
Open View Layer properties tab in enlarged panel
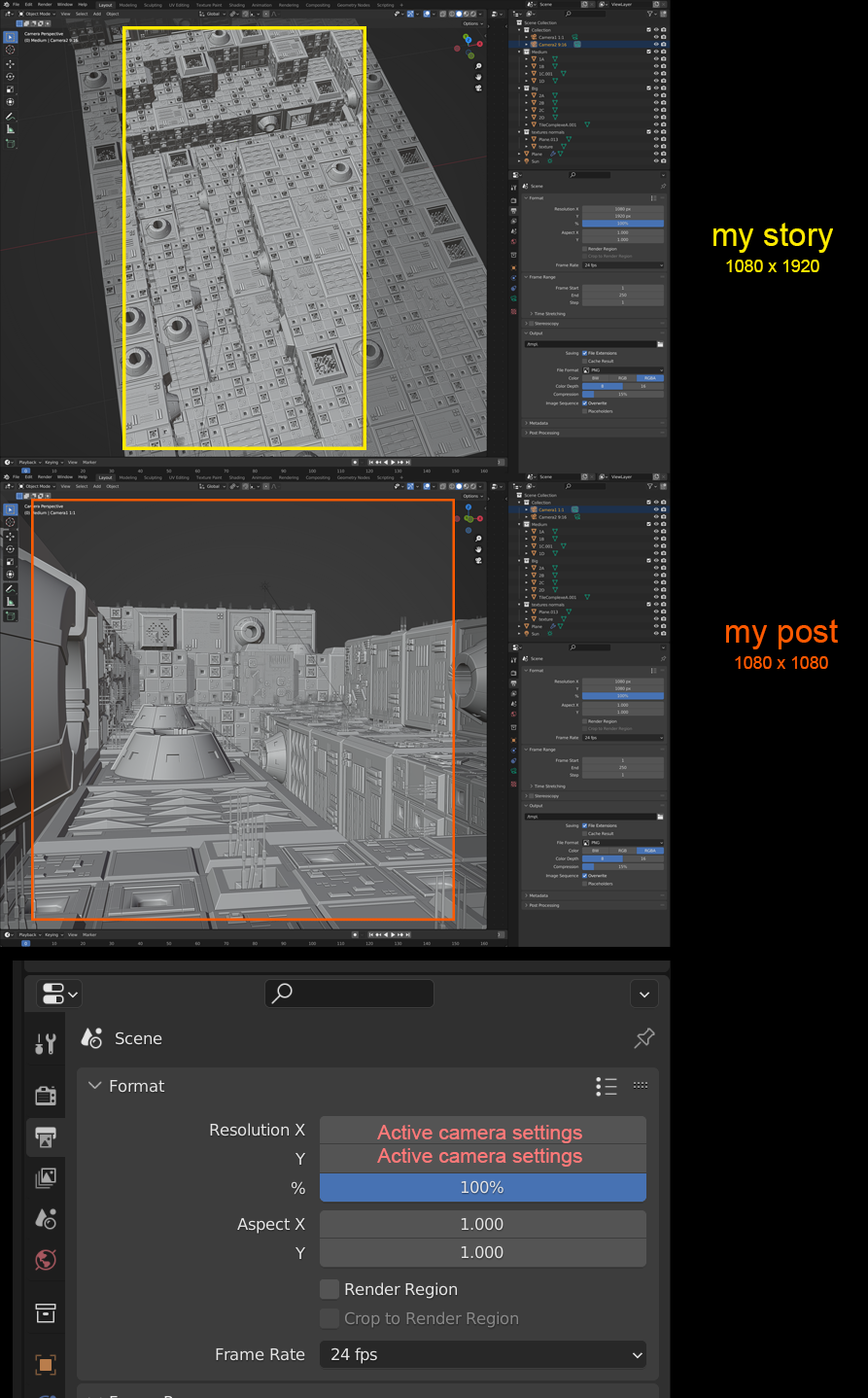coord(46,1177)
